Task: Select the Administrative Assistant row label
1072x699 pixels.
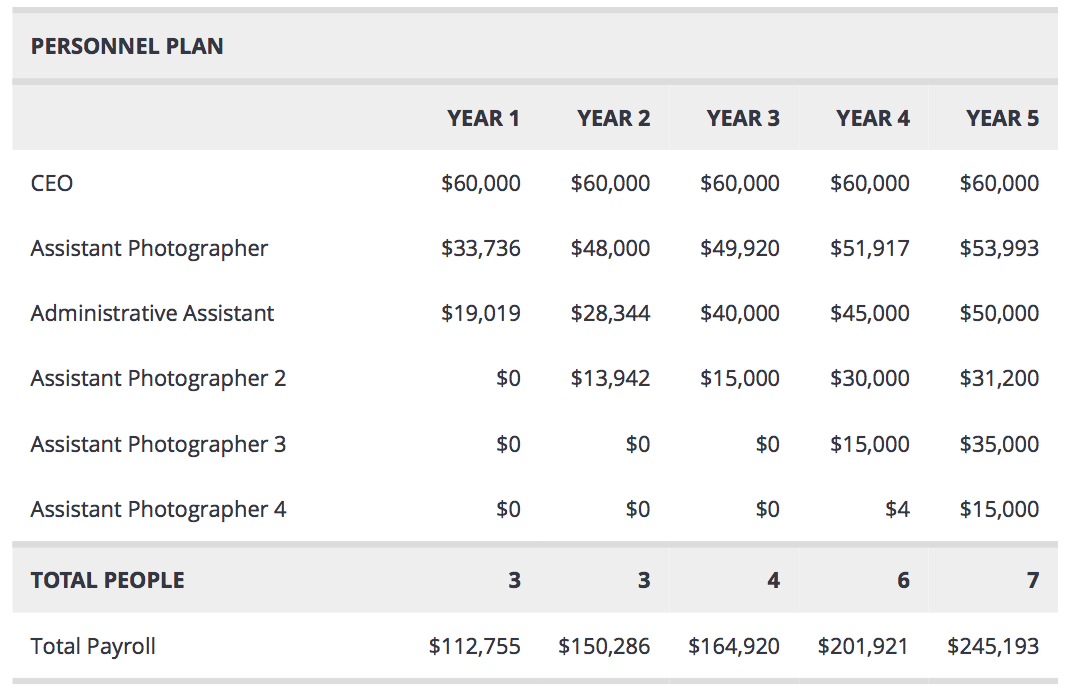Action: pyautogui.click(x=152, y=313)
